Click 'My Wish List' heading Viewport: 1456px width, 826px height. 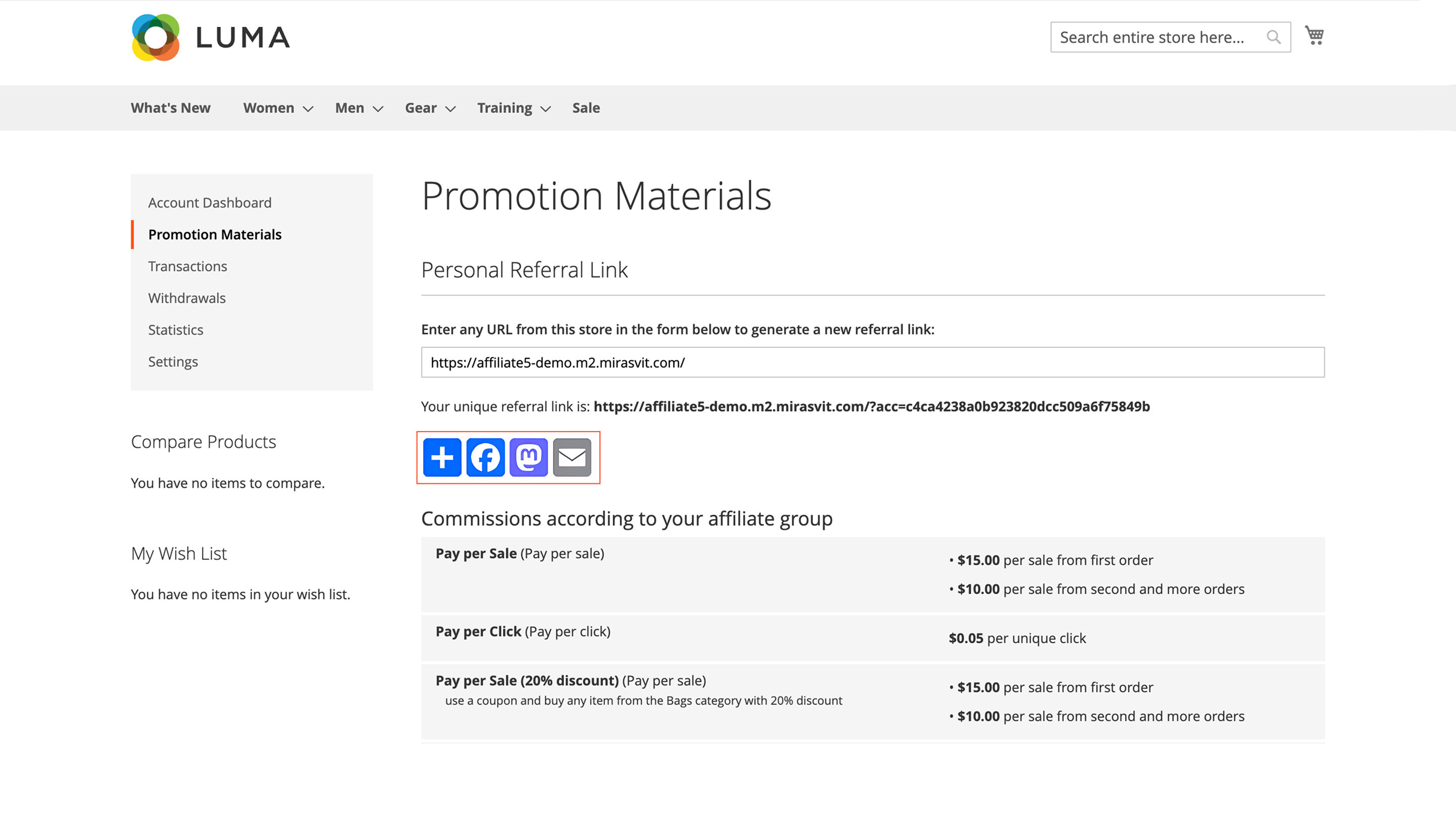pyautogui.click(x=179, y=553)
